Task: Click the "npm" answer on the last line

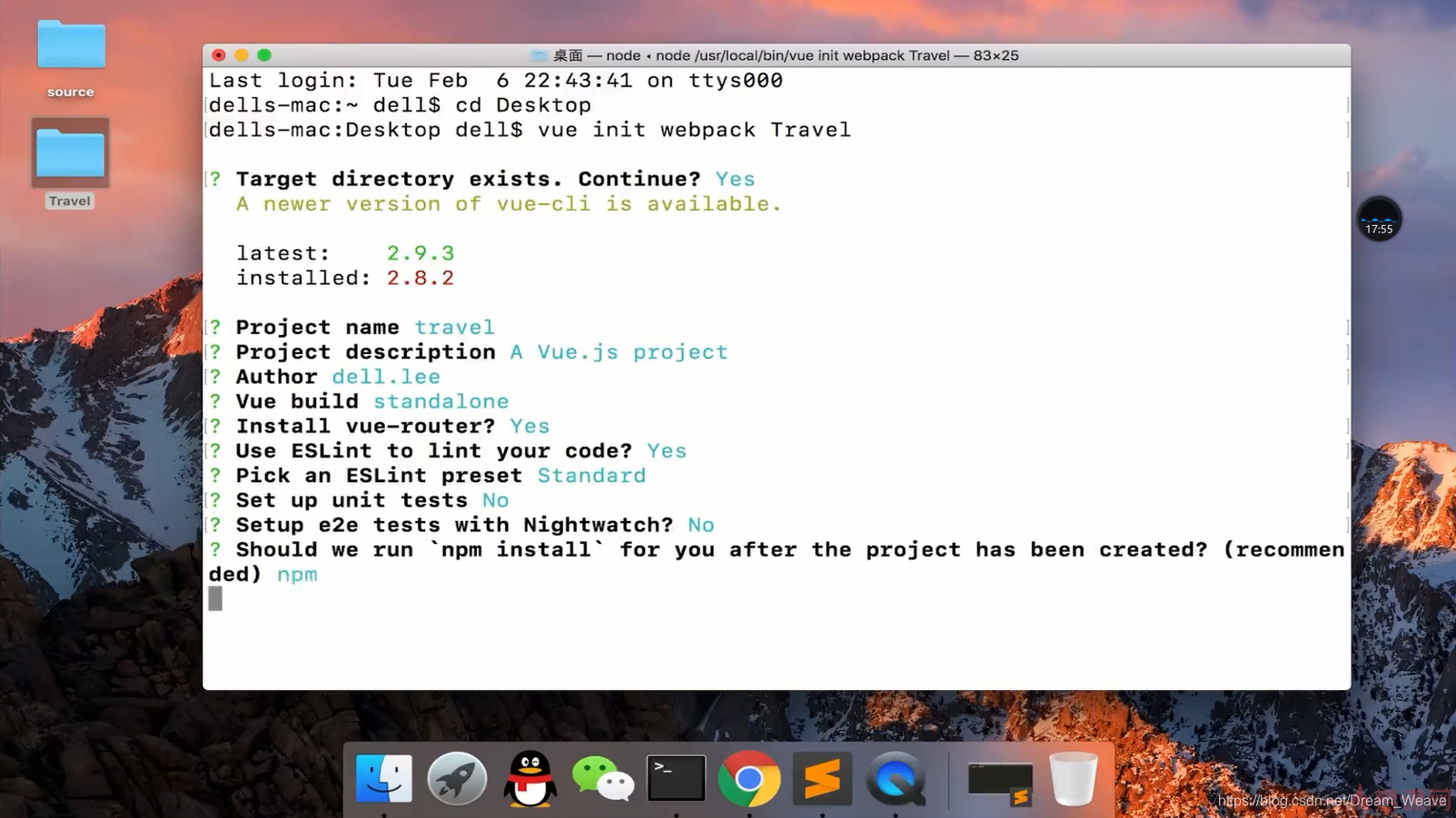Action: [x=297, y=575]
